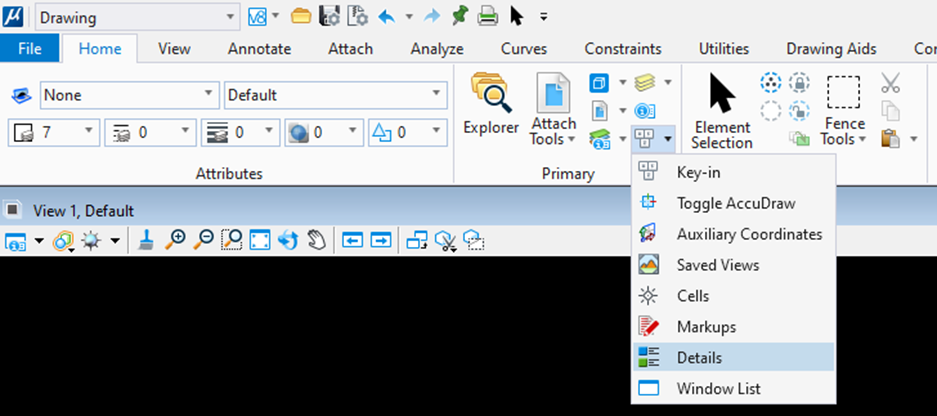Viewport: 937px width, 416px height.
Task: Switch to the View ribbon tab
Action: point(174,48)
